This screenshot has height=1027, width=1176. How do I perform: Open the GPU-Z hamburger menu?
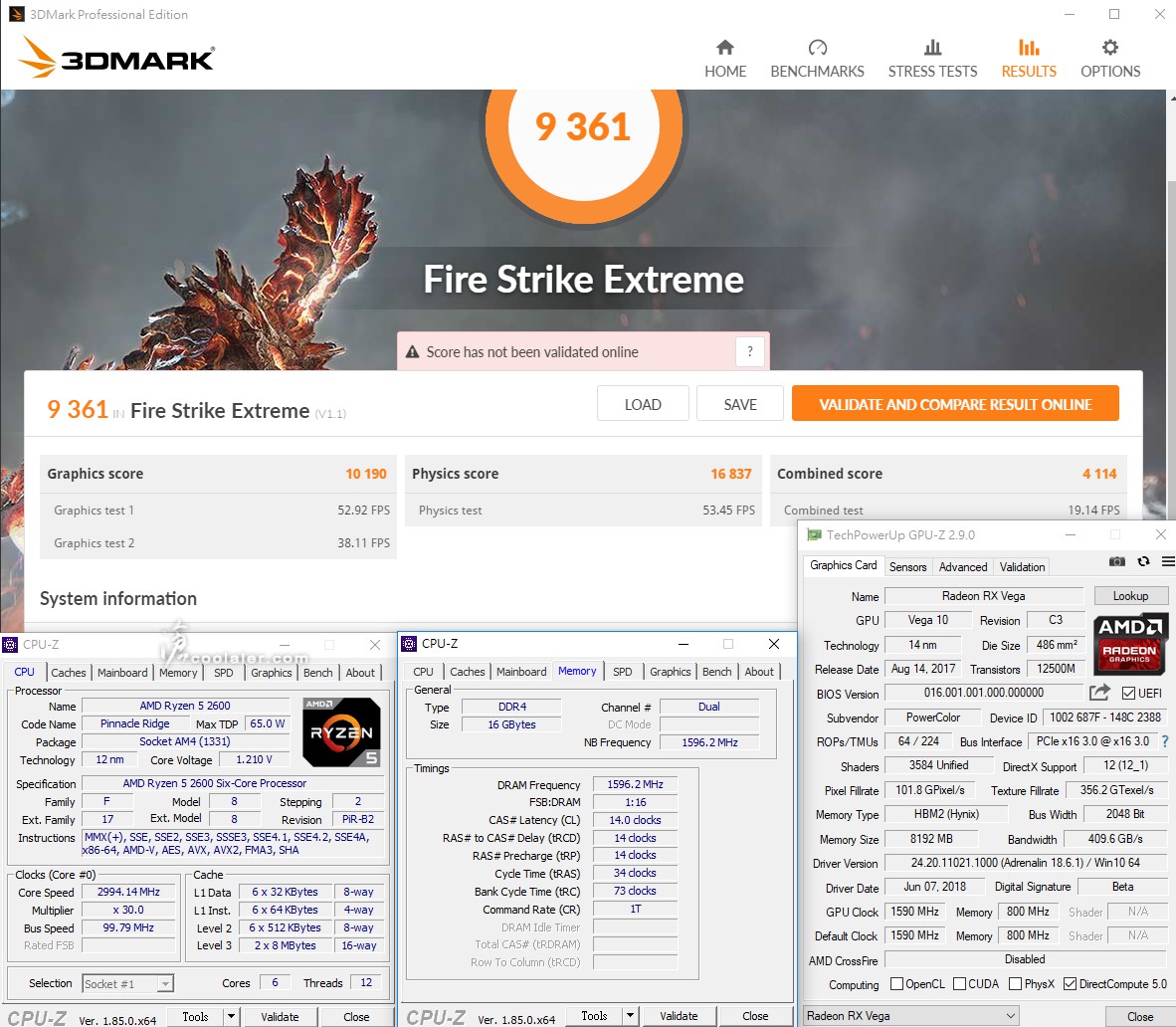[x=1168, y=562]
